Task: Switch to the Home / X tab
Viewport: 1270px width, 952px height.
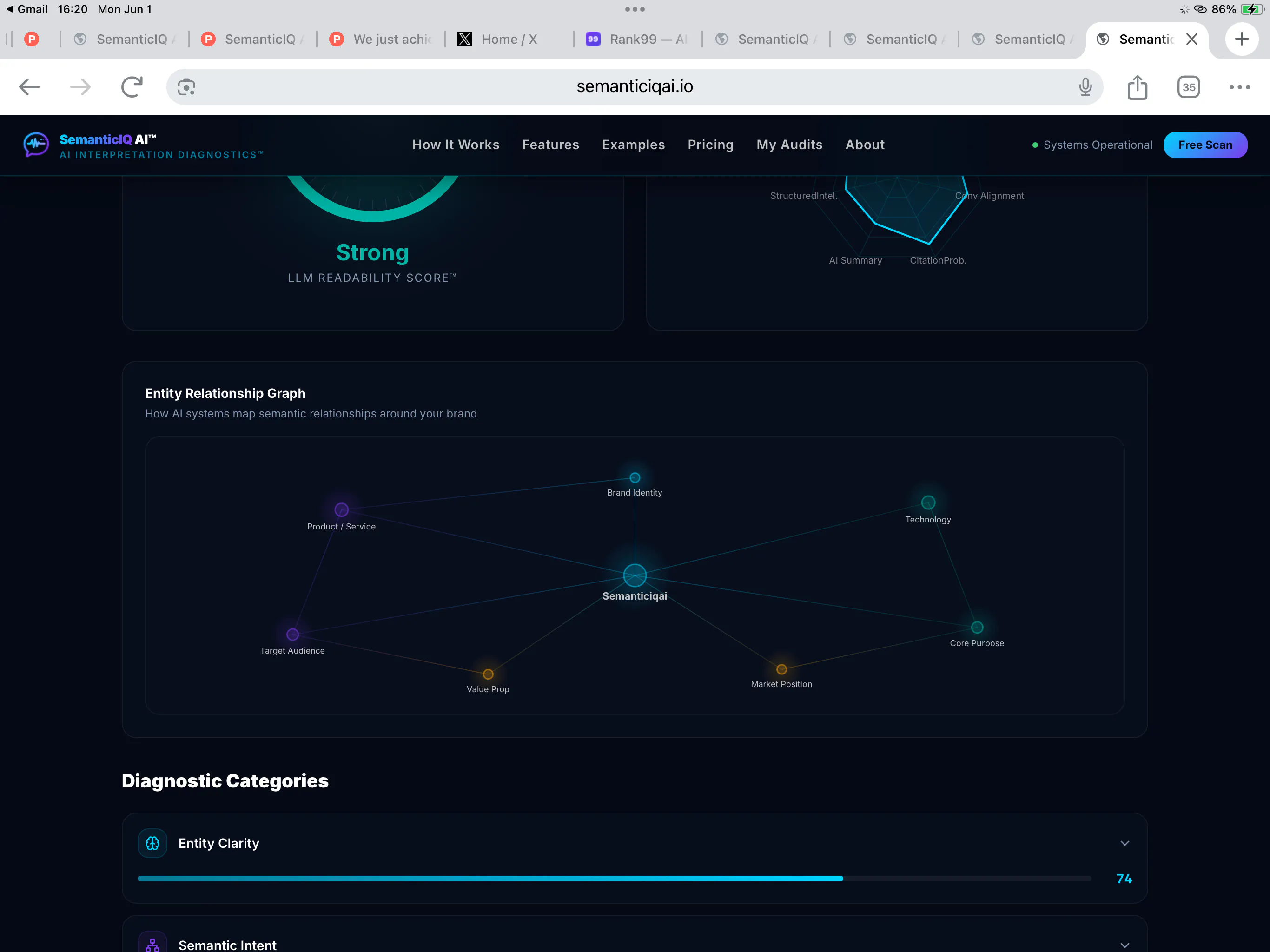Action: pyautogui.click(x=509, y=39)
